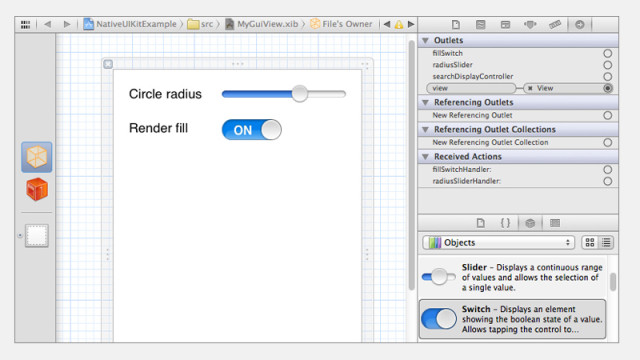Screen dimensions: 640x360
Task: Click the New Referencing Outlet Collection circle
Action: coord(607,142)
